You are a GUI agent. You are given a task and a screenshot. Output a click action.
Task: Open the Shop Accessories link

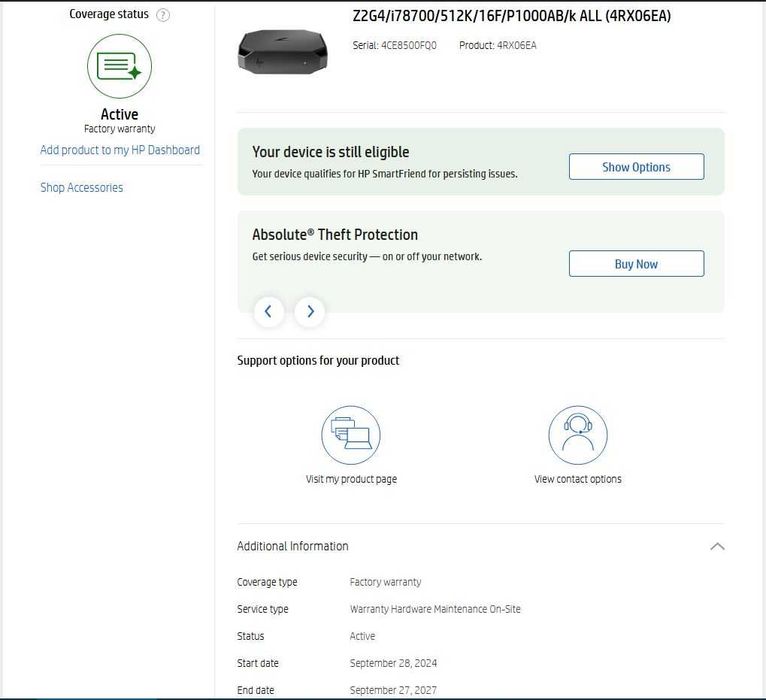coord(82,188)
